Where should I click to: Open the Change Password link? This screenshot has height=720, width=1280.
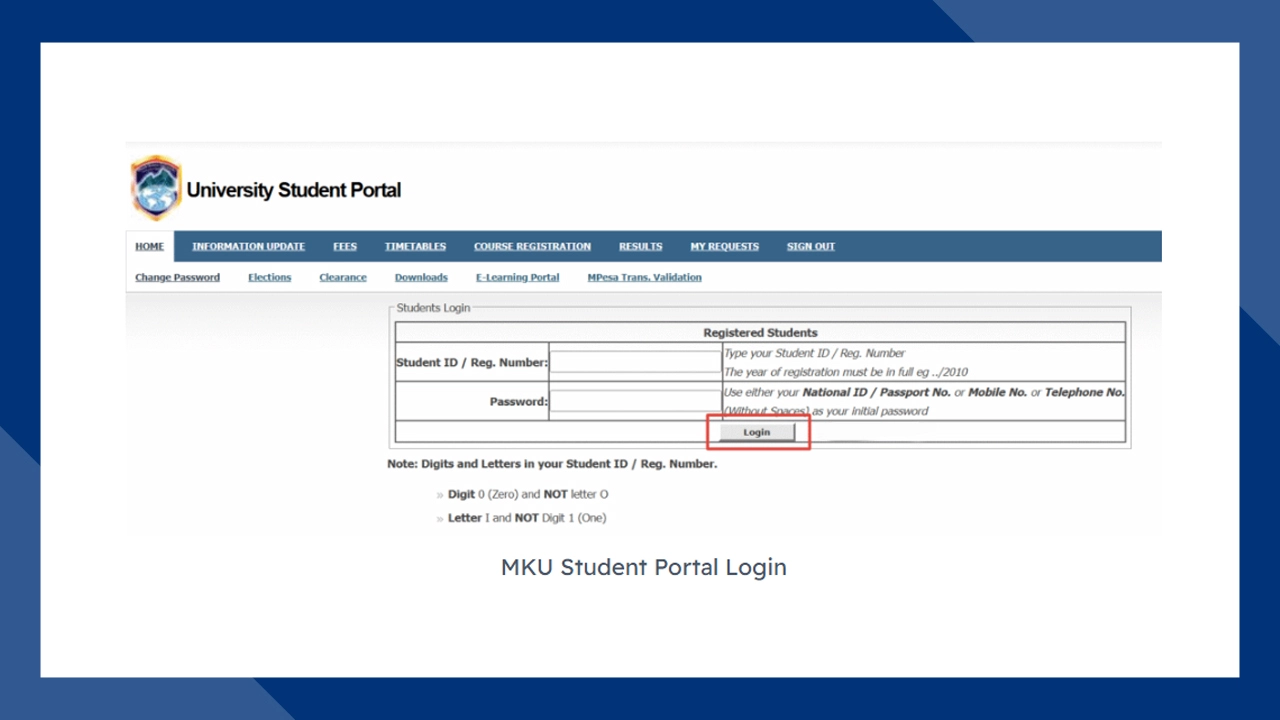coord(177,277)
